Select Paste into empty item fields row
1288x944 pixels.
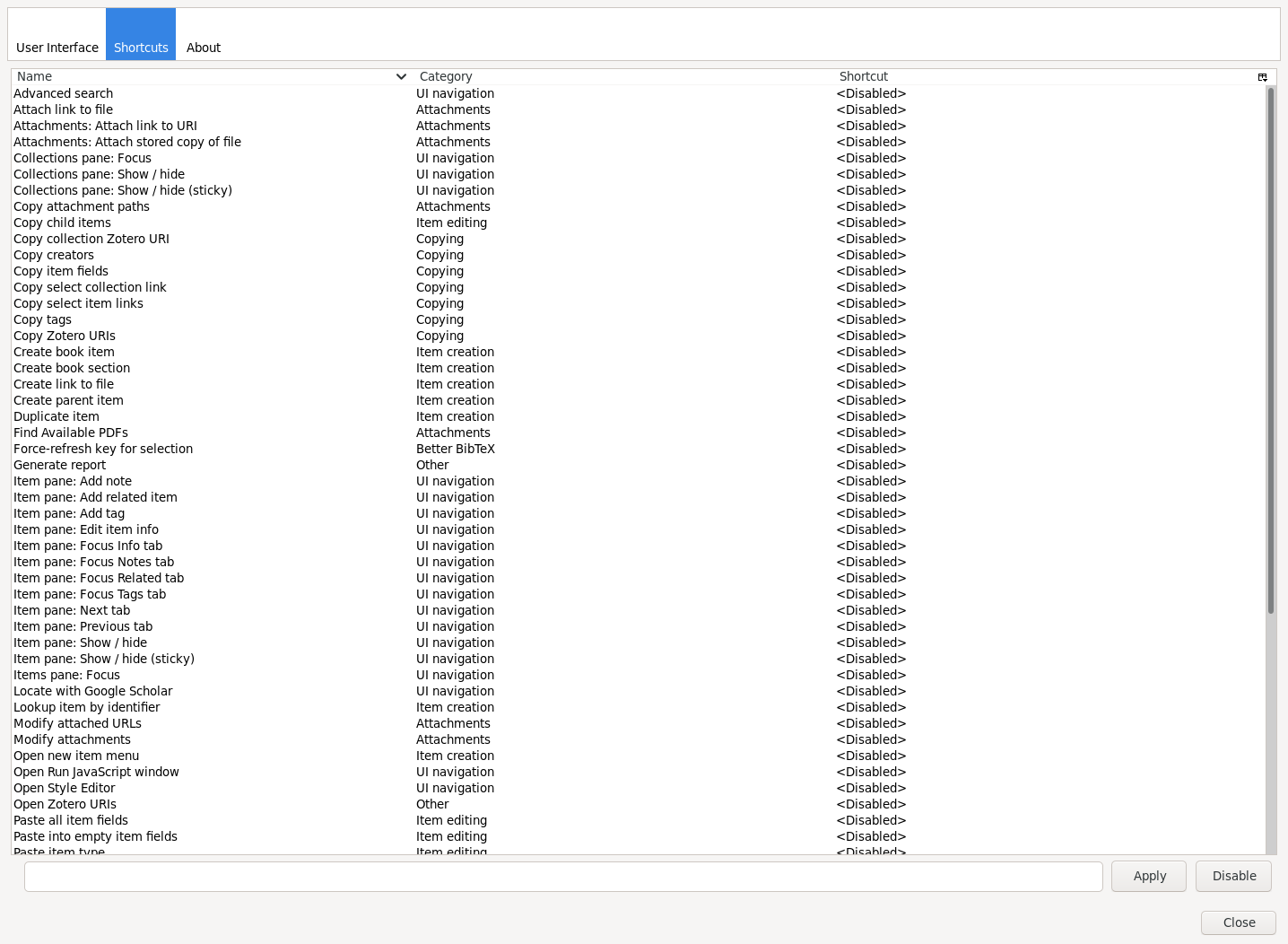[638, 836]
